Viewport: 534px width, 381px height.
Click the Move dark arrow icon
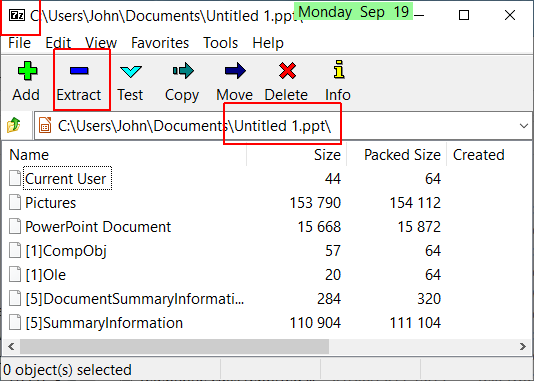coord(235,70)
